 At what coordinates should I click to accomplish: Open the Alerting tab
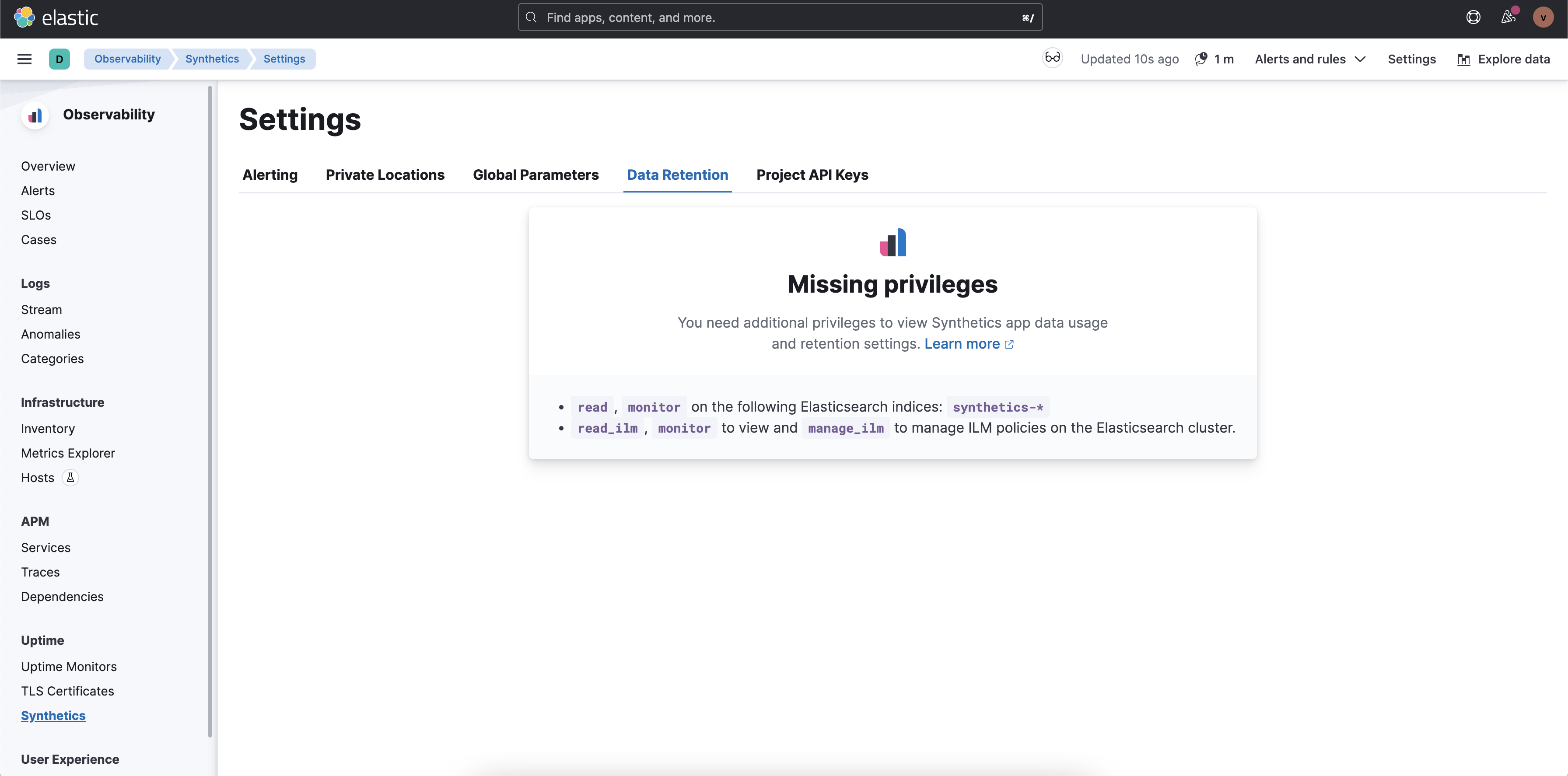[x=269, y=175]
